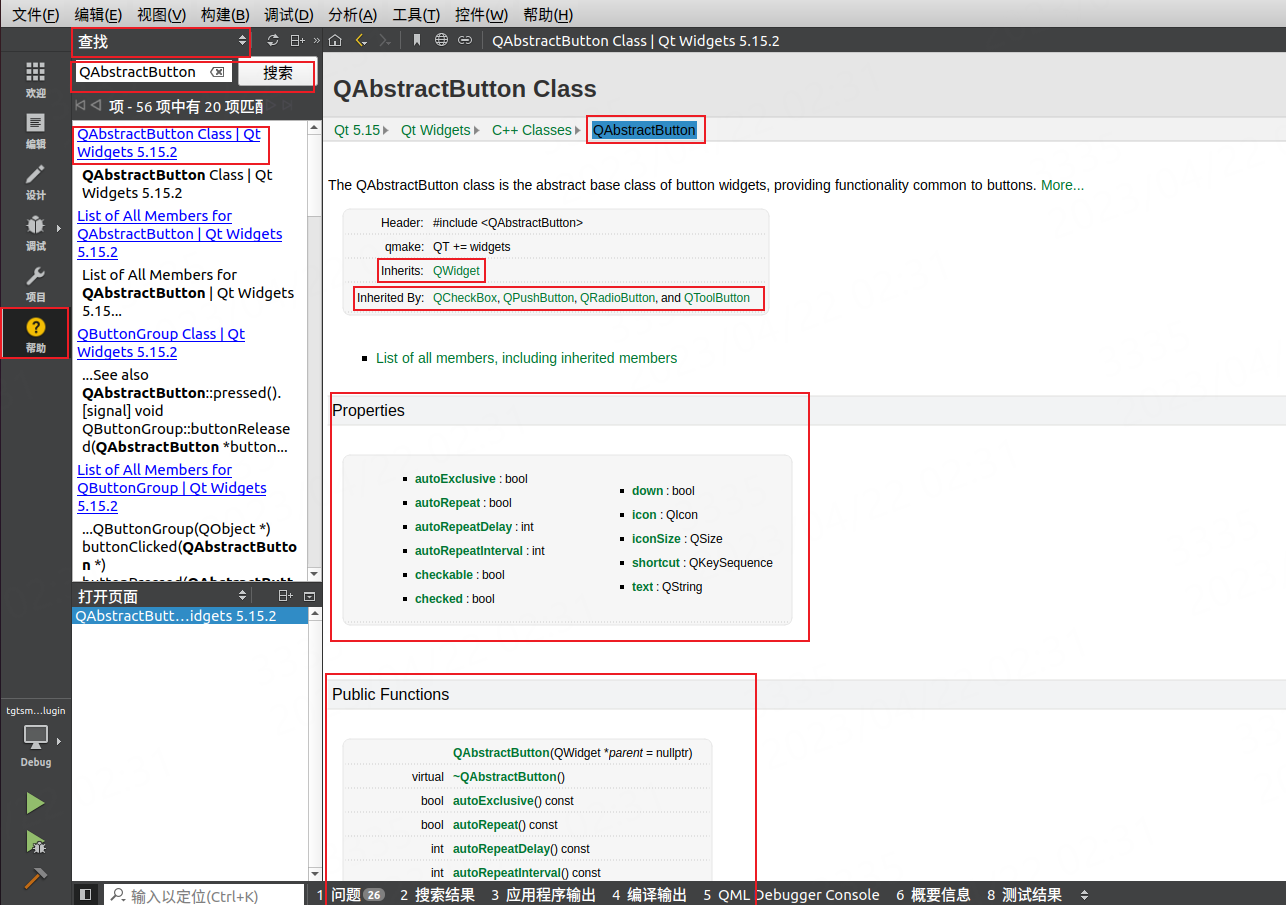Go to previous search result arrow
The width and height of the screenshot is (1286, 905).
pos(96,105)
